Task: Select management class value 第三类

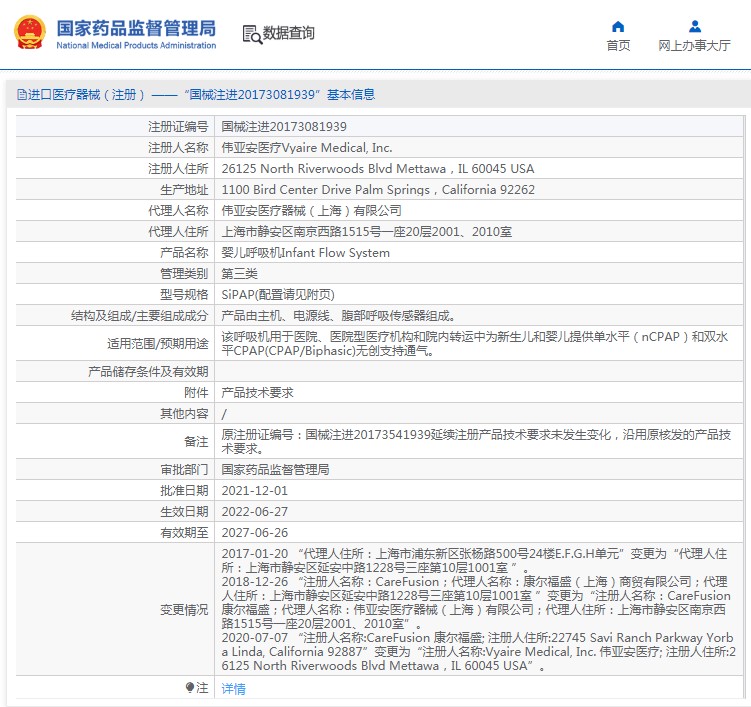Action: click(x=239, y=274)
